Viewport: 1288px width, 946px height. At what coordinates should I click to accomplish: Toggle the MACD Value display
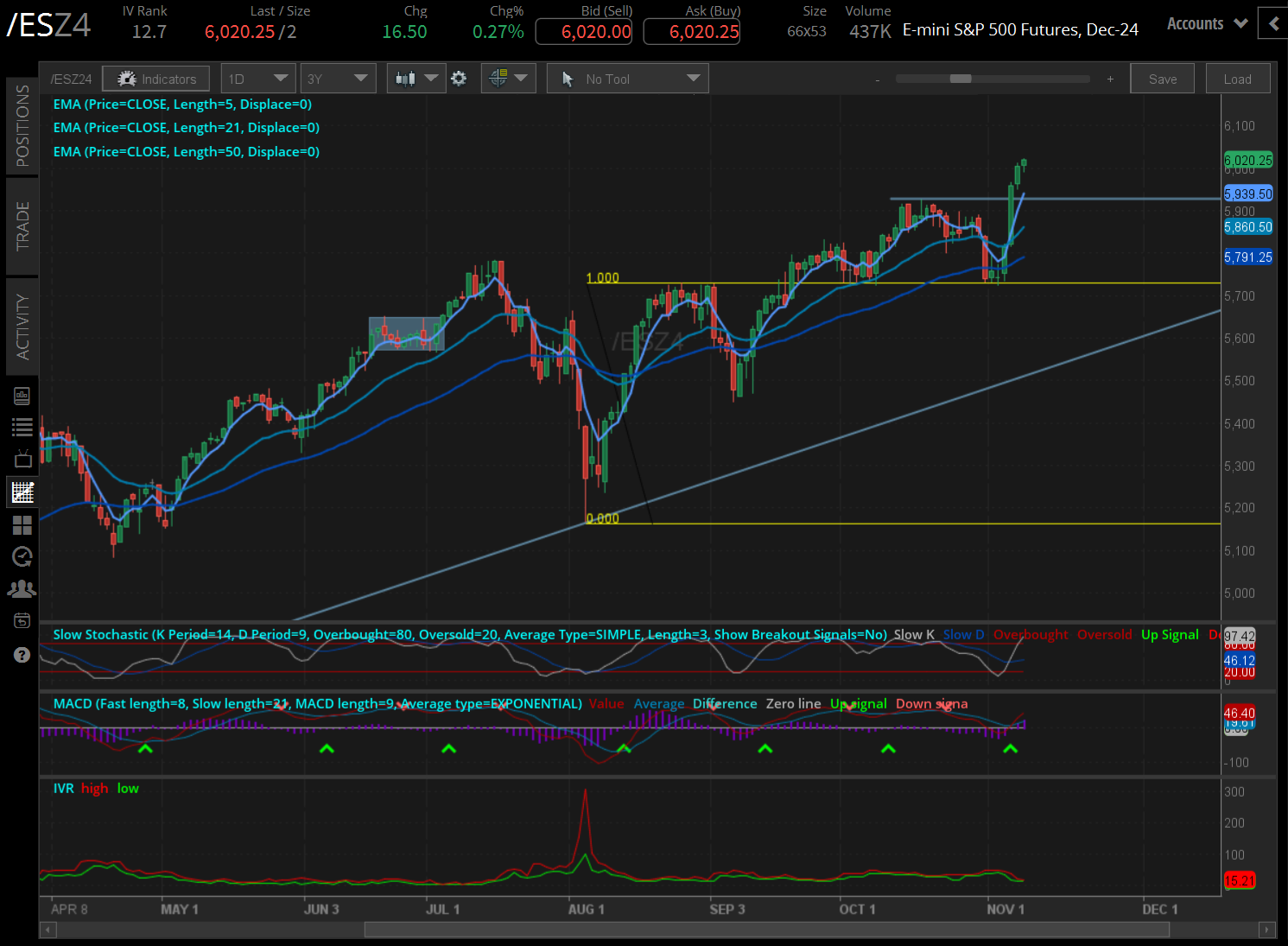pos(606,703)
